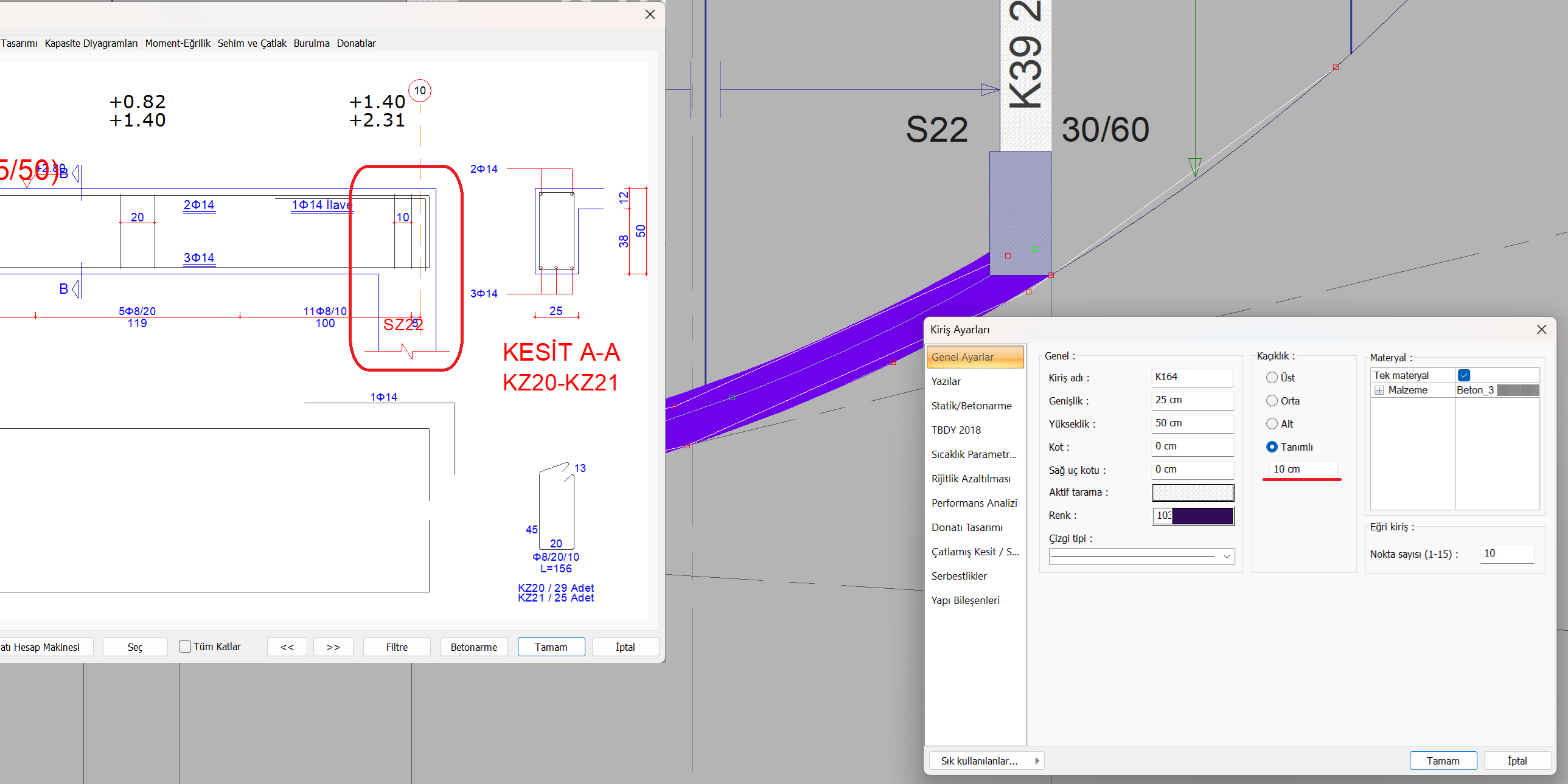The width and height of the screenshot is (1568, 784).
Task: Click İptal in Kiriş Ayarları dialog
Action: (x=1517, y=761)
